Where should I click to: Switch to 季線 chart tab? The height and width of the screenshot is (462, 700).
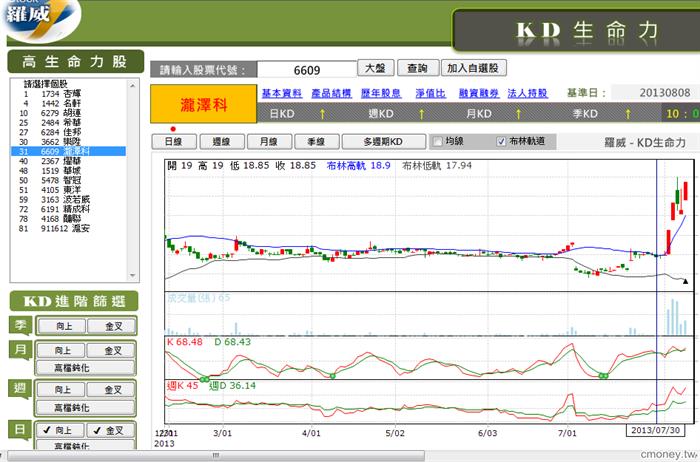click(x=317, y=142)
